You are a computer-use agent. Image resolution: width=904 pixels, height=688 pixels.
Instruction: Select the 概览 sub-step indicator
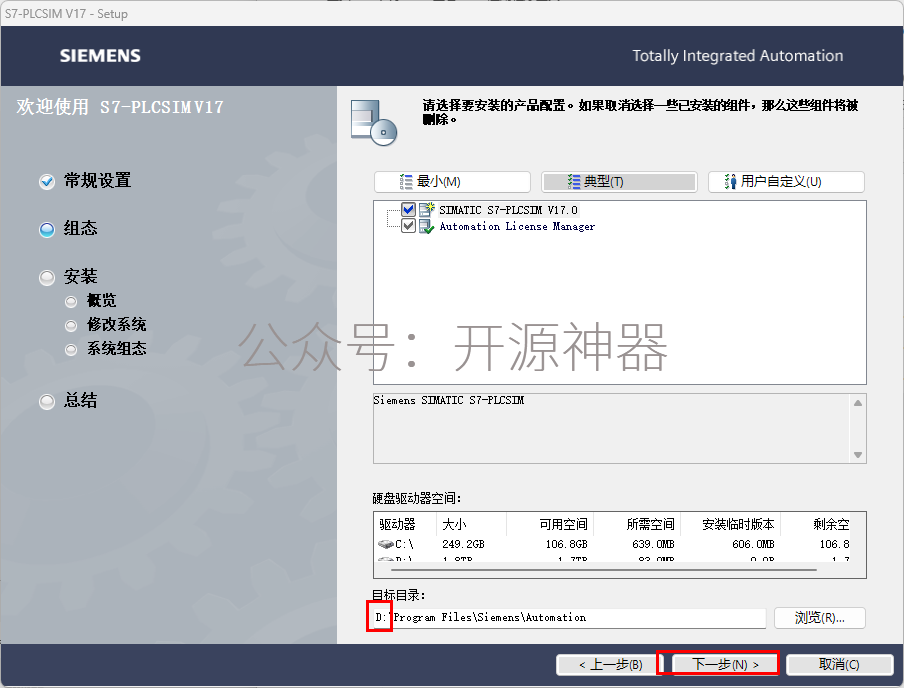(71, 301)
